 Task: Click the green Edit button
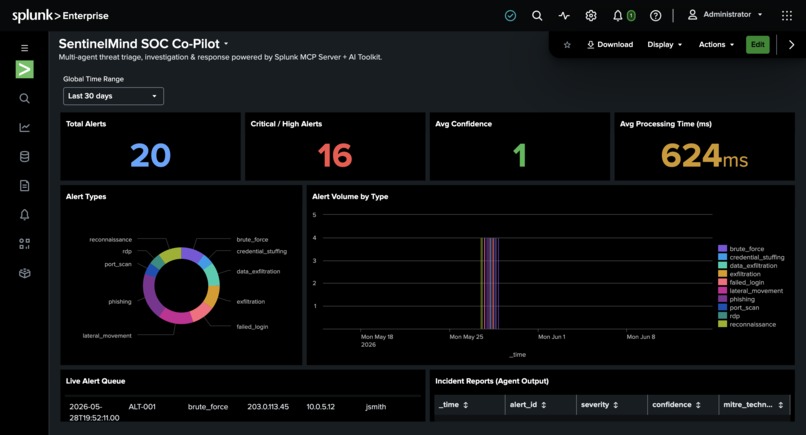click(x=758, y=45)
